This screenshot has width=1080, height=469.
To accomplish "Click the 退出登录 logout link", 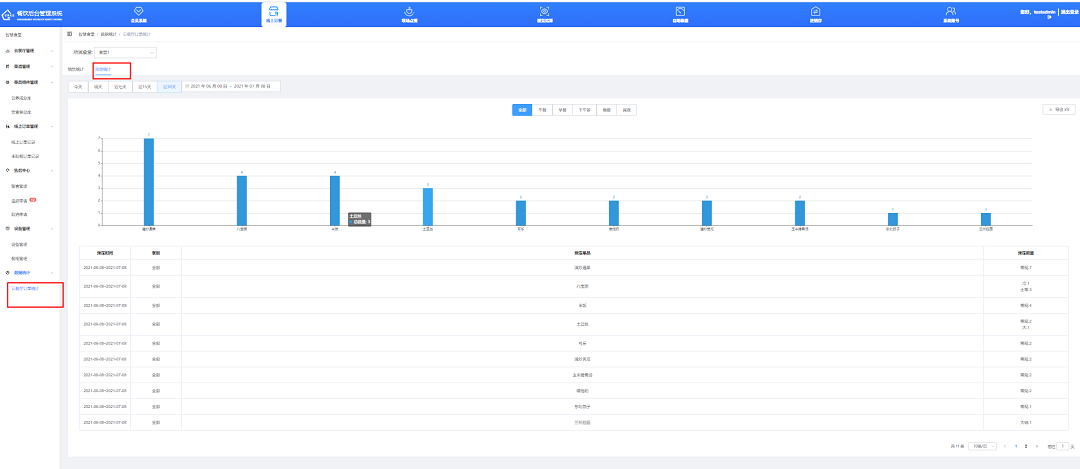I will pyautogui.click(x=1069, y=11).
